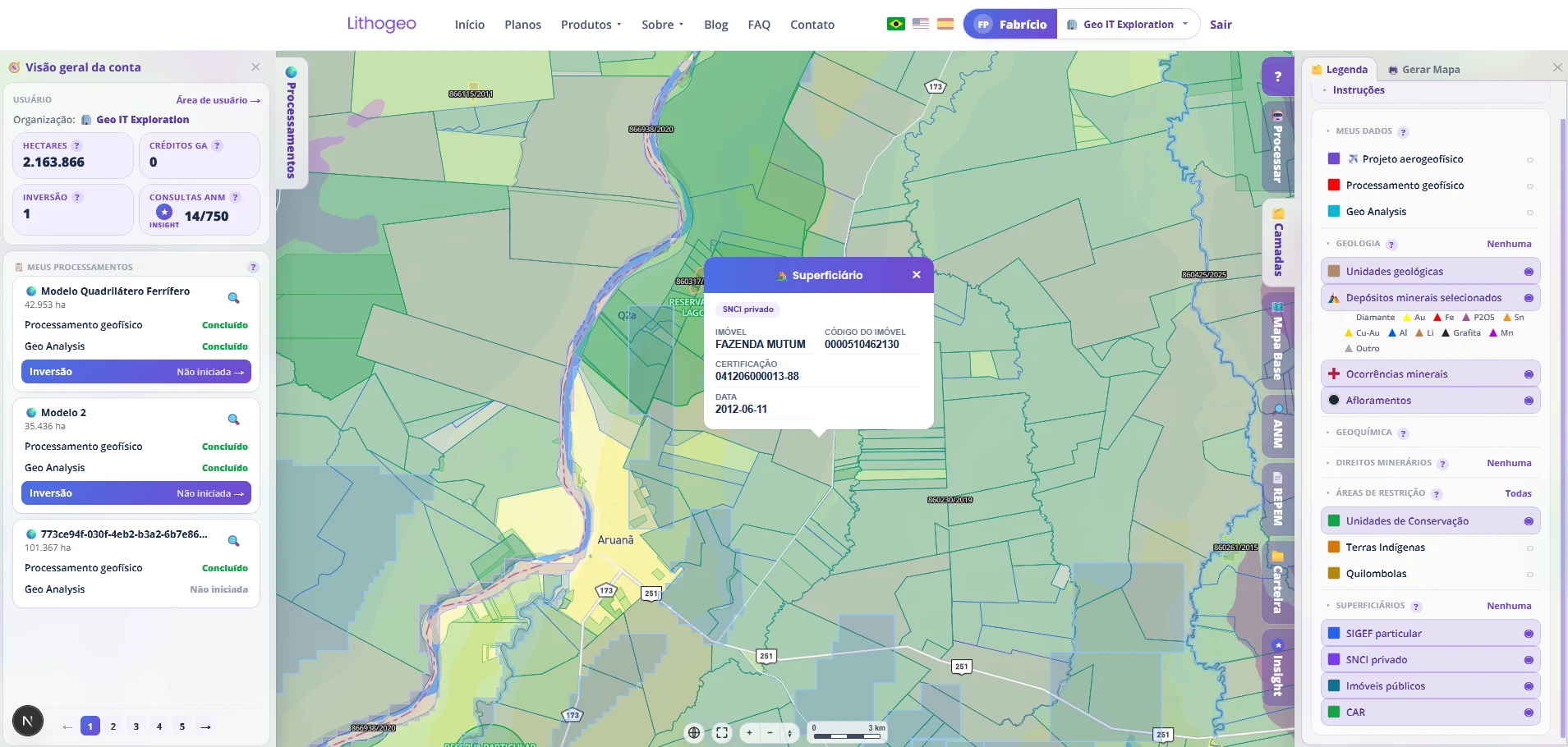Open the Produtos dropdown menu

click(591, 25)
